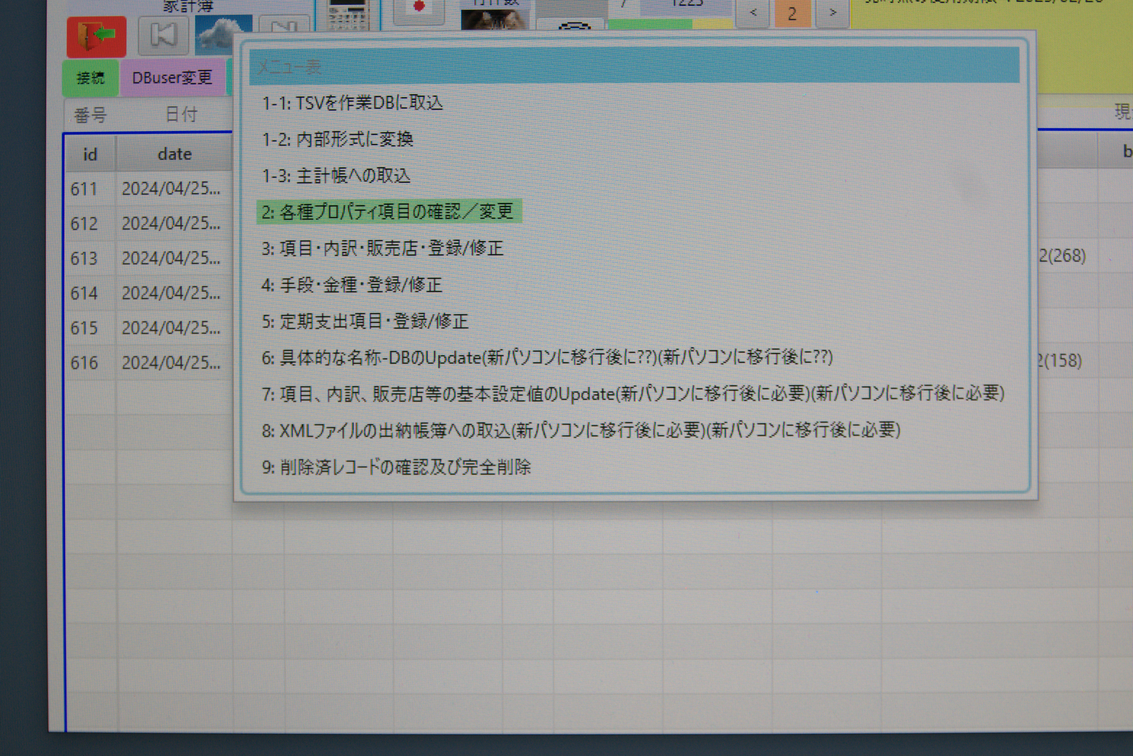The height and width of the screenshot is (756, 1133).
Task: Open menu 3: 項目・内訳・販売店・登録/修正
Action: coord(382,248)
